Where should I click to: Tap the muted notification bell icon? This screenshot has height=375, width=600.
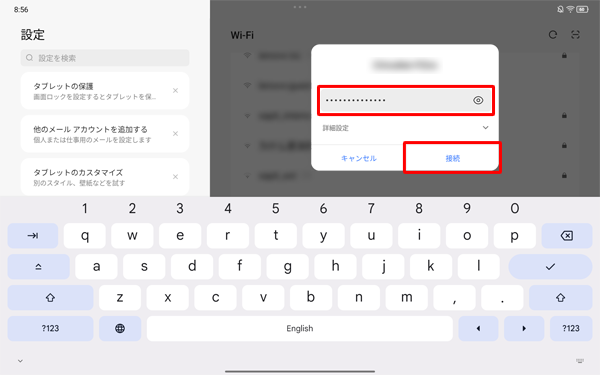coord(560,9)
